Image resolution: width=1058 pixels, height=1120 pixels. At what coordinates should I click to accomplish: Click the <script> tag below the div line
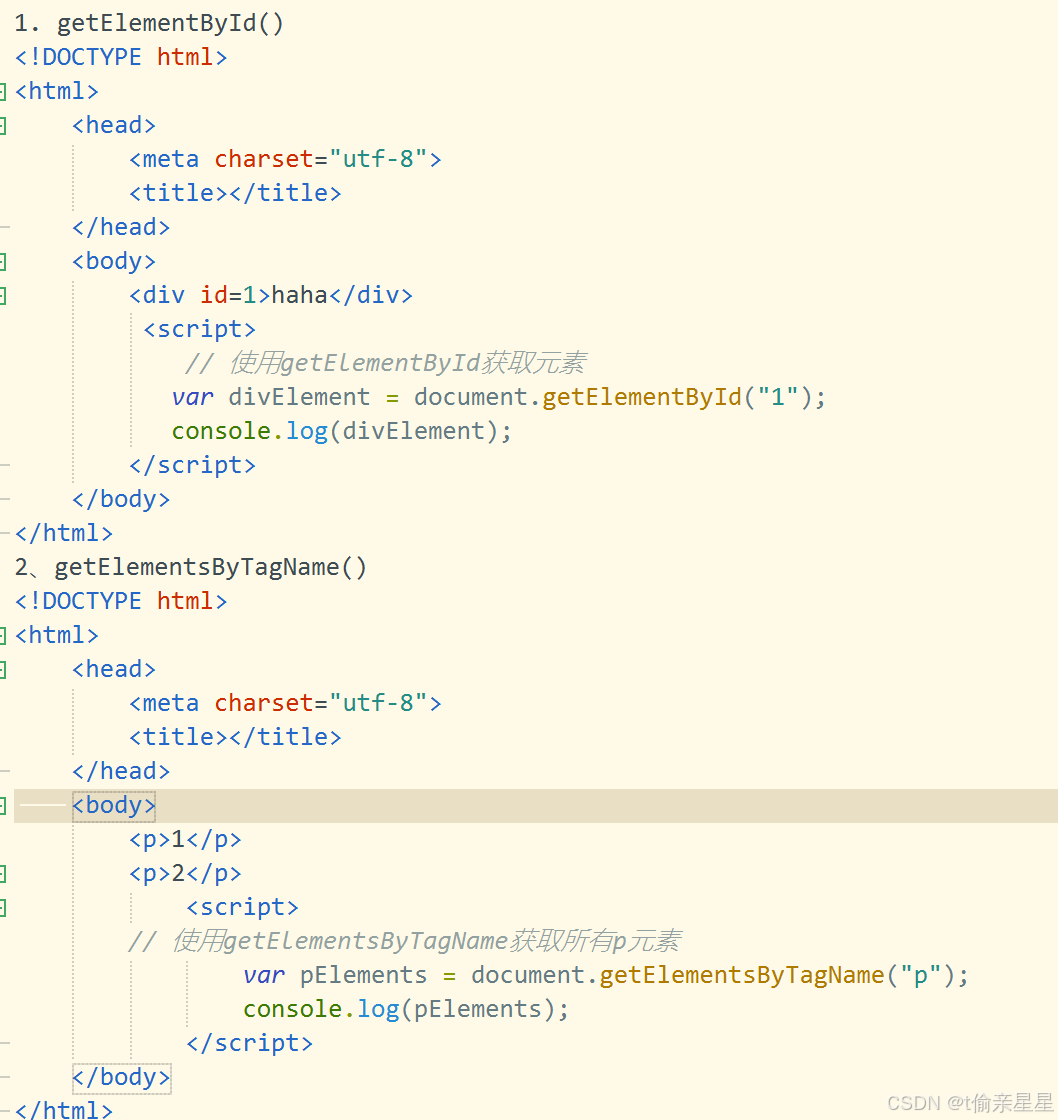(199, 329)
